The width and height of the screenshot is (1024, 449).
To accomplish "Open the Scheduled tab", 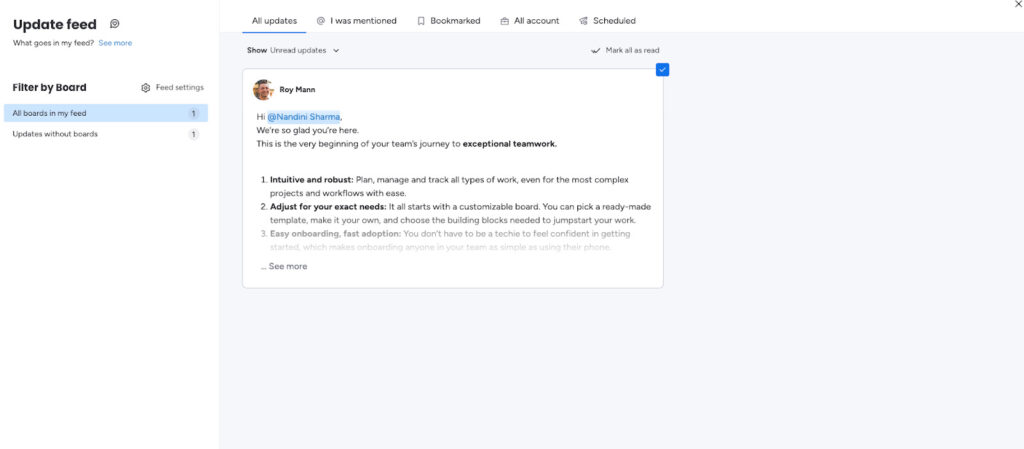I will click(x=613, y=21).
